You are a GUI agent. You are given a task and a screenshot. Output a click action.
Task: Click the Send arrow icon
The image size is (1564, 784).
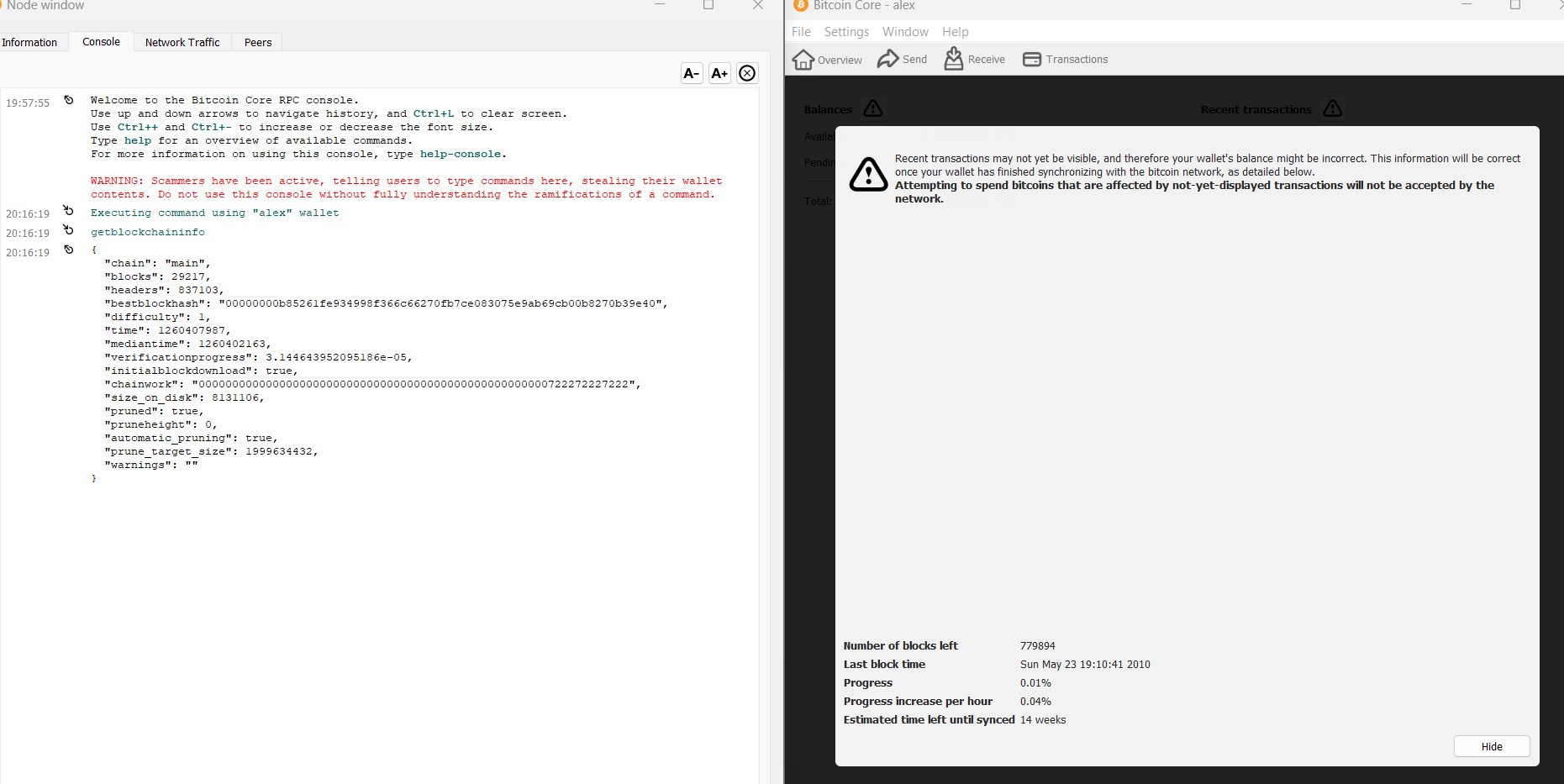tap(887, 59)
